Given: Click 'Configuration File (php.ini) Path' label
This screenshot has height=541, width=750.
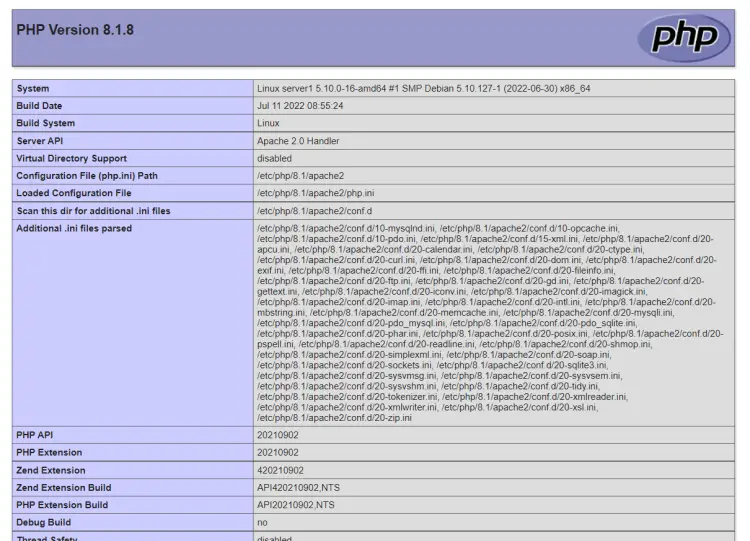Looking at the screenshot, I should point(87,176).
